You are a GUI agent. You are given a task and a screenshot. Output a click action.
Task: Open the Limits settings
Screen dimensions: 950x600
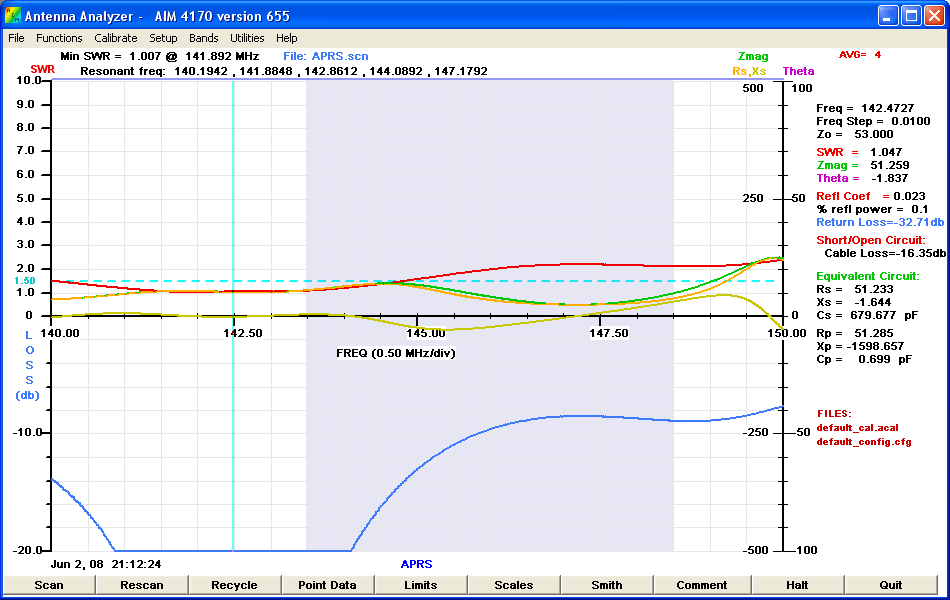[420, 585]
